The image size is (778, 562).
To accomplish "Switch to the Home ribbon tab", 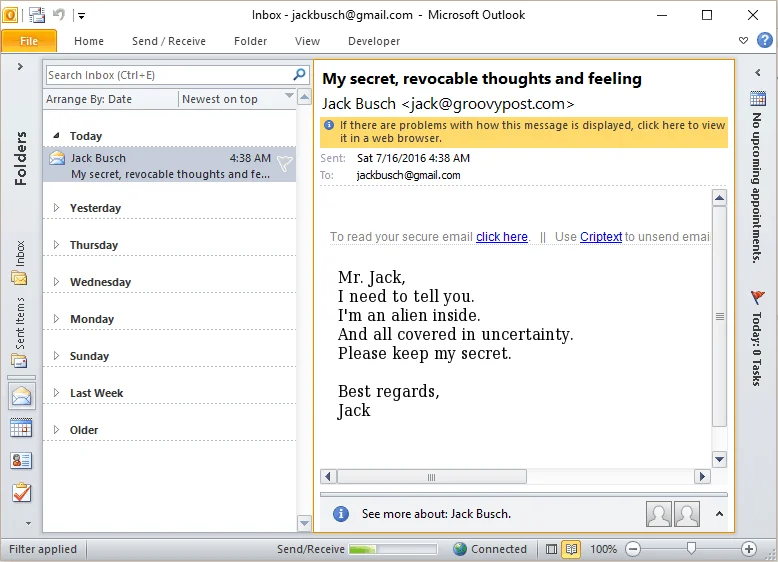I will pos(89,41).
